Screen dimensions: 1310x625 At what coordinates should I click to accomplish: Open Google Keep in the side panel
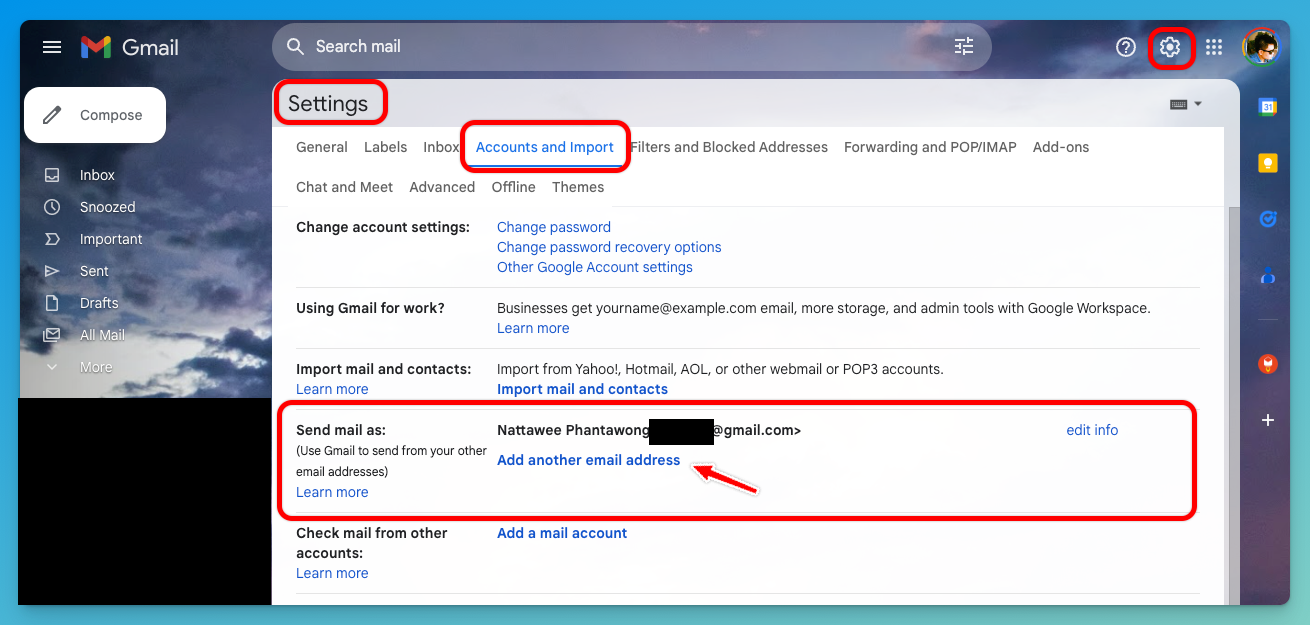(x=1266, y=162)
